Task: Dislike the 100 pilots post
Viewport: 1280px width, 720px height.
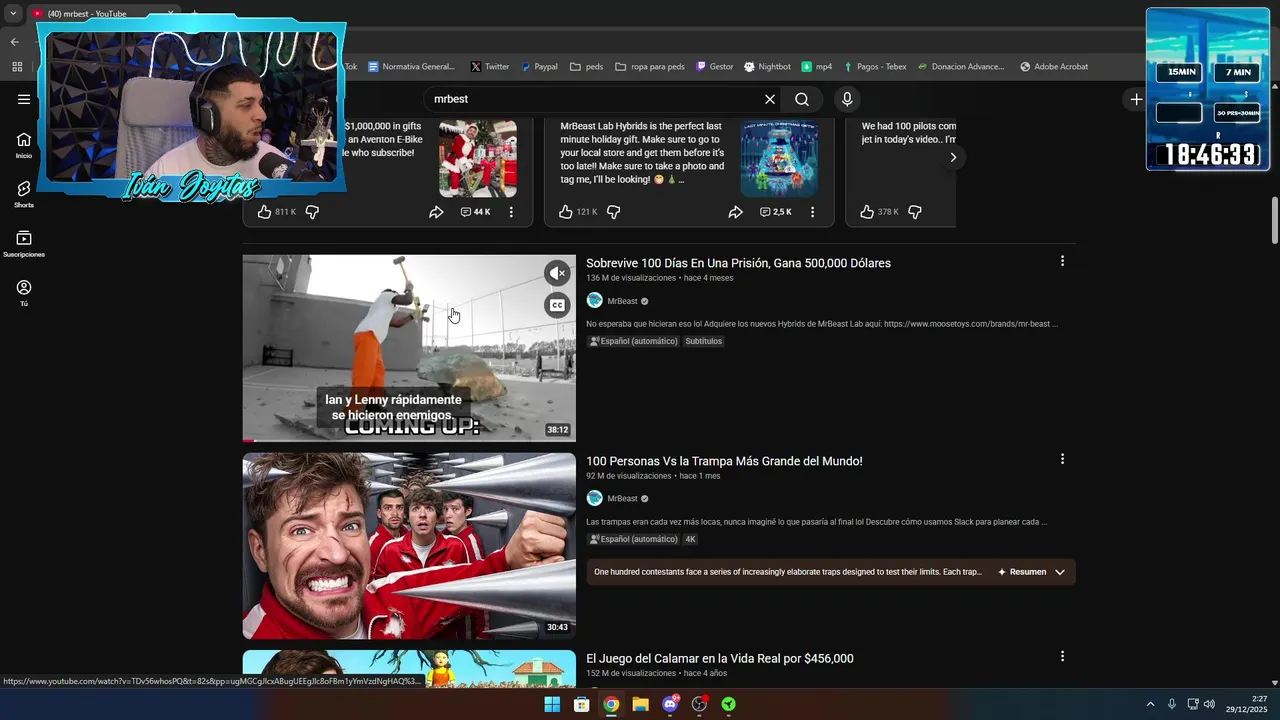Action: click(915, 212)
